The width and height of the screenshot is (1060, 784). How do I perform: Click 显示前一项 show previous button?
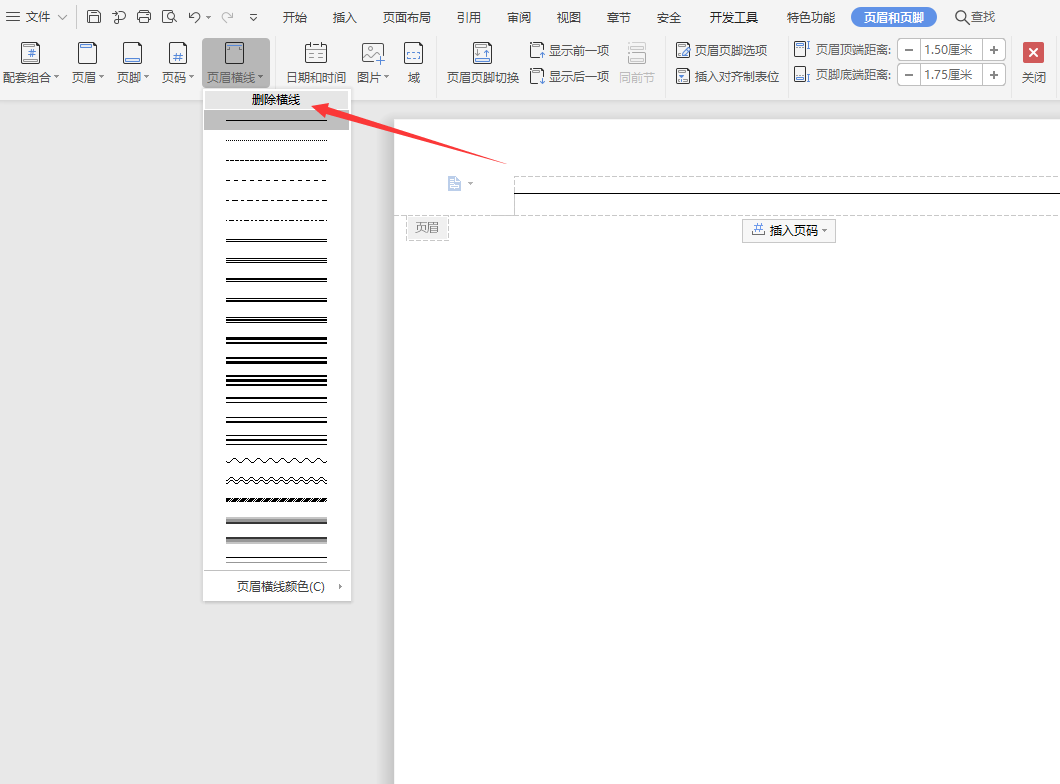pos(569,50)
